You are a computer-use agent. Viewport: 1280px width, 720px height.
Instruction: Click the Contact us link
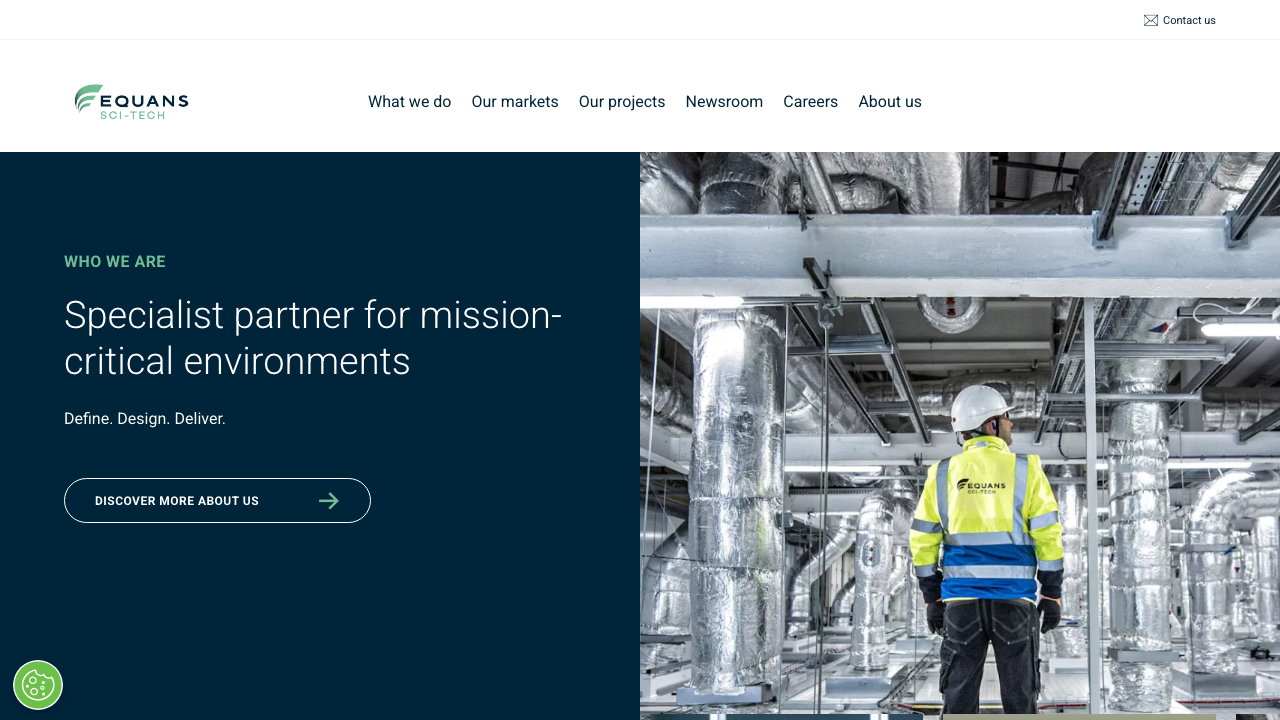click(1189, 20)
